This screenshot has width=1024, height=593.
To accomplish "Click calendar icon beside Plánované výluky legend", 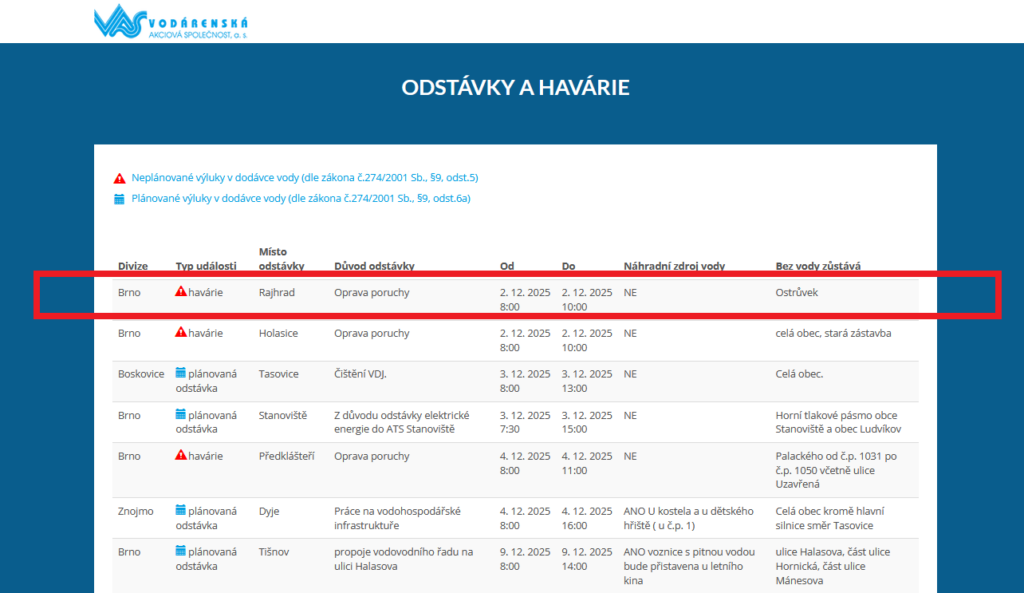I will point(120,199).
